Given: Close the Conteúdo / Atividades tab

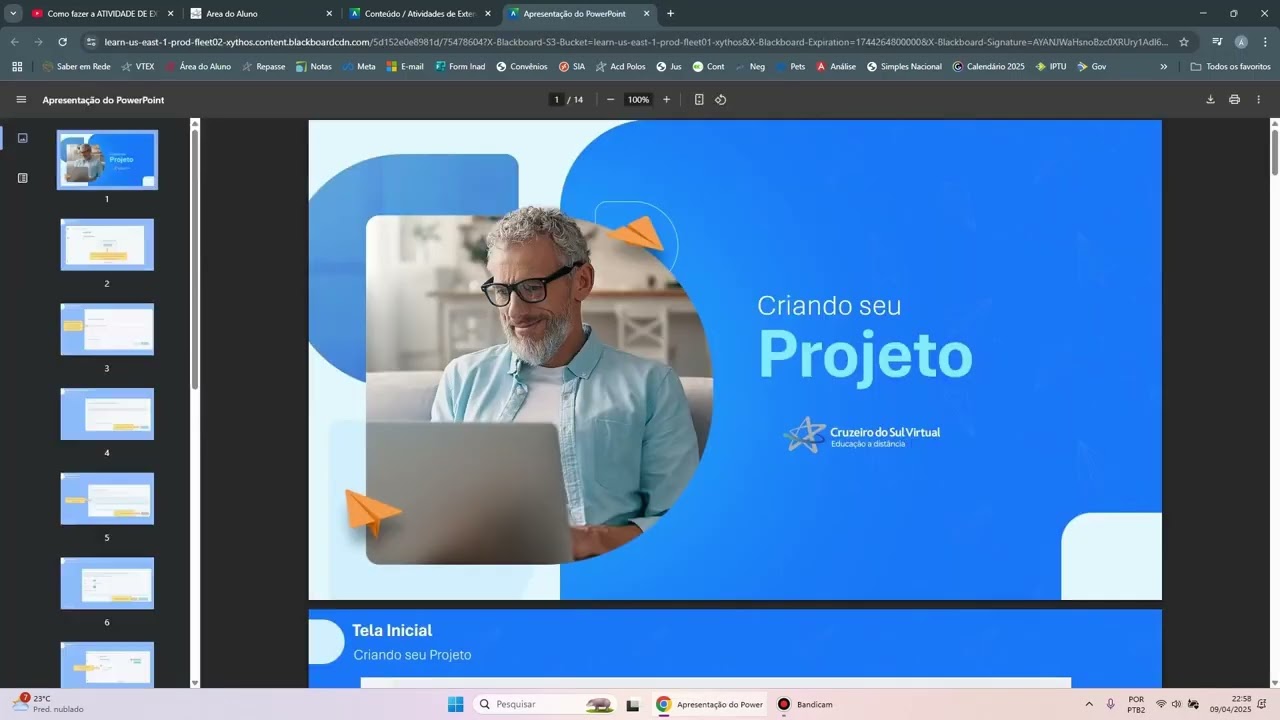Looking at the screenshot, I should tap(488, 14).
